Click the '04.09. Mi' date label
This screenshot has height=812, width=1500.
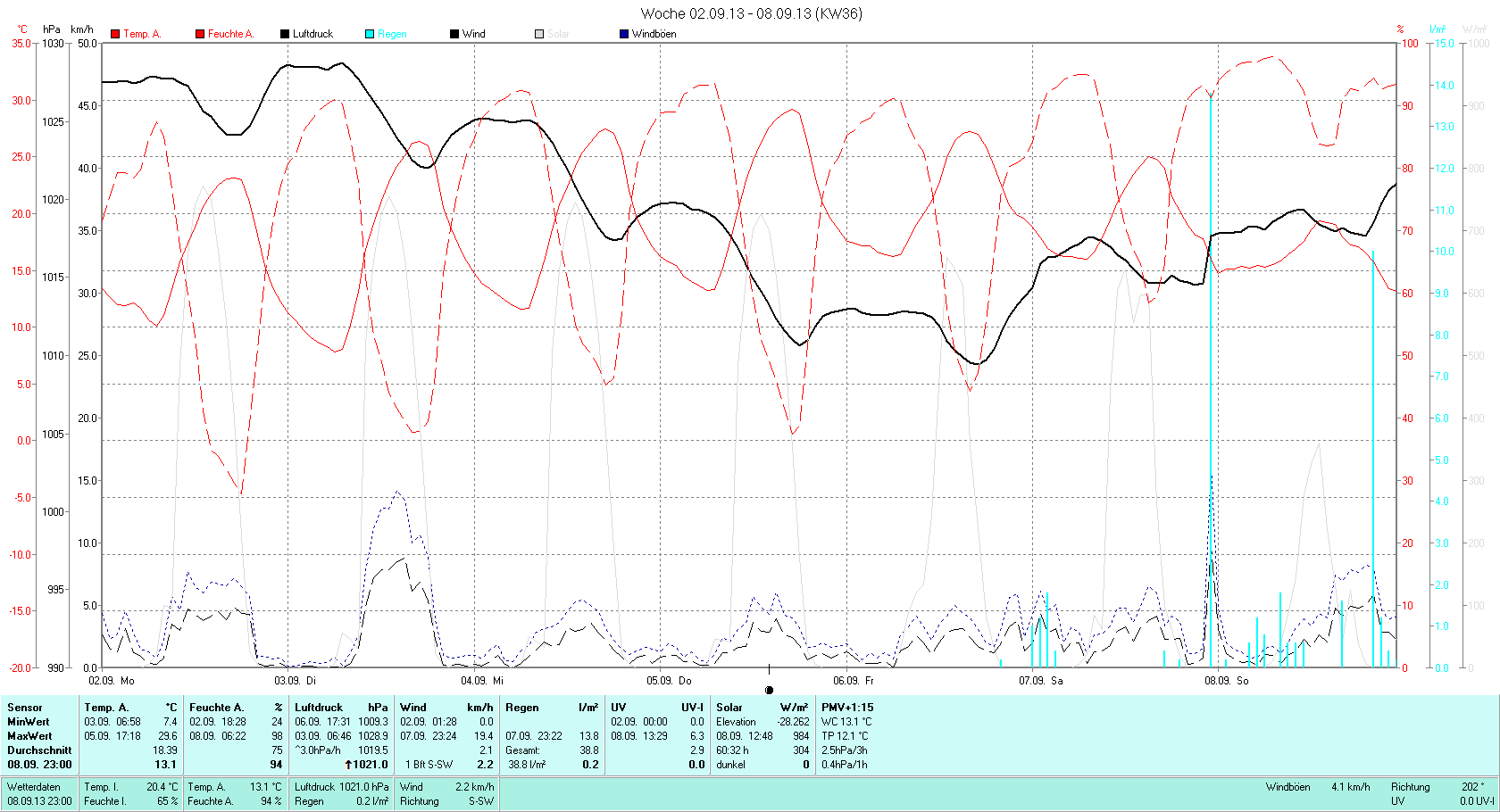pyautogui.click(x=482, y=681)
